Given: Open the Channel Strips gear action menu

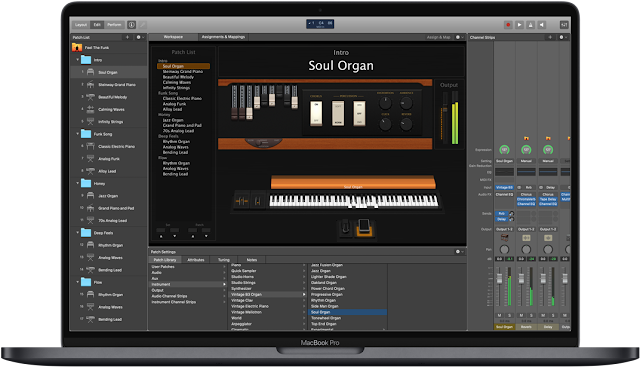Looking at the screenshot, I should [562, 37].
